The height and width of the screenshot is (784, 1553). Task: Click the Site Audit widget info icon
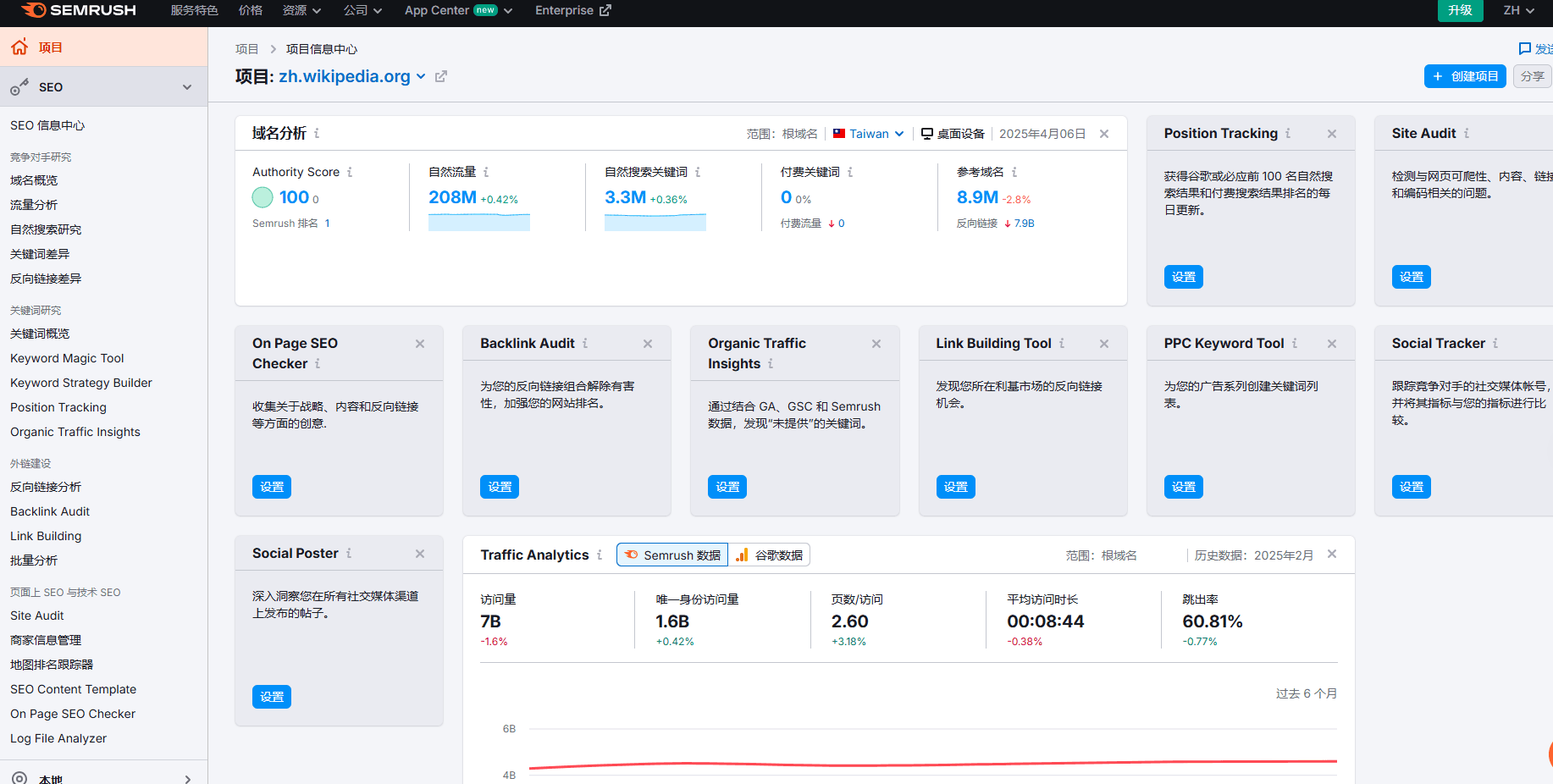pyautogui.click(x=1467, y=133)
